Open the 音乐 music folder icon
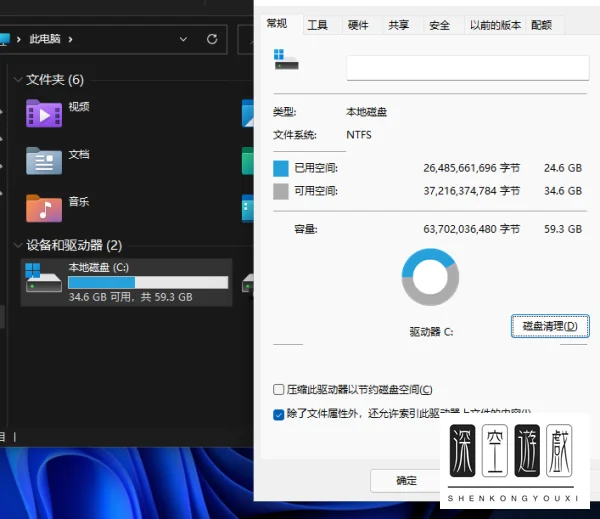The width and height of the screenshot is (600, 519). click(x=44, y=208)
